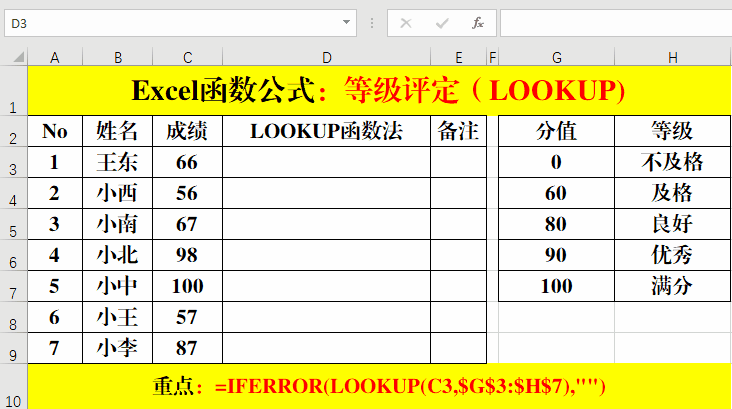Select column F header
732x409 pixels.
(493, 57)
